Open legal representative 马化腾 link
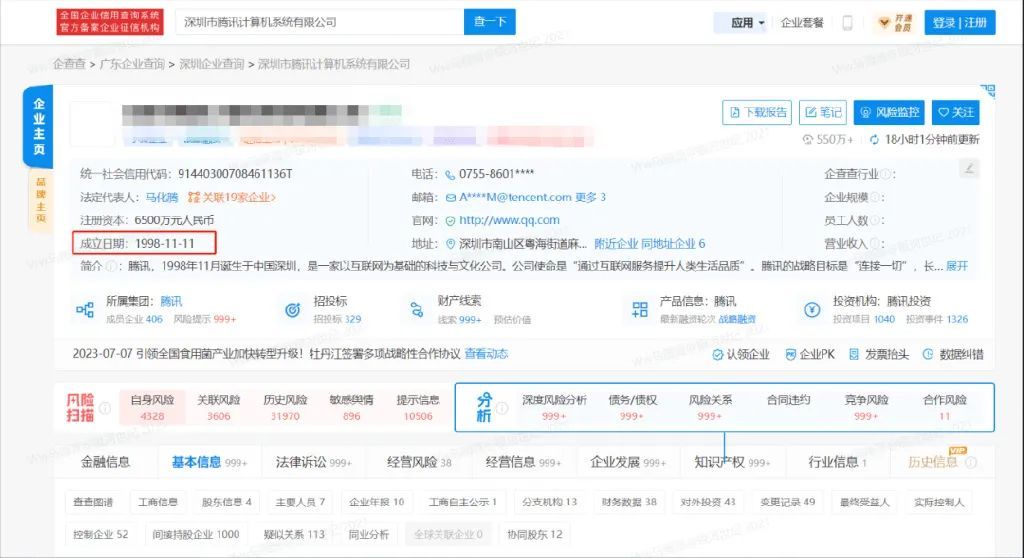1024x558 pixels. 161,197
